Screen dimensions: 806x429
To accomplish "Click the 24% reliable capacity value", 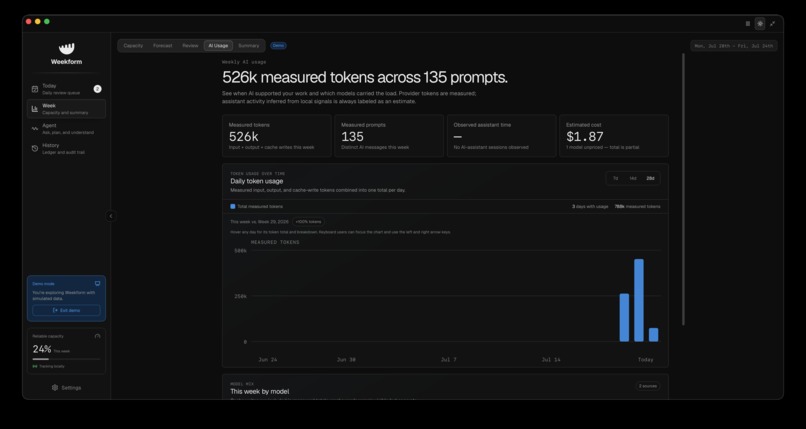I will pos(42,349).
